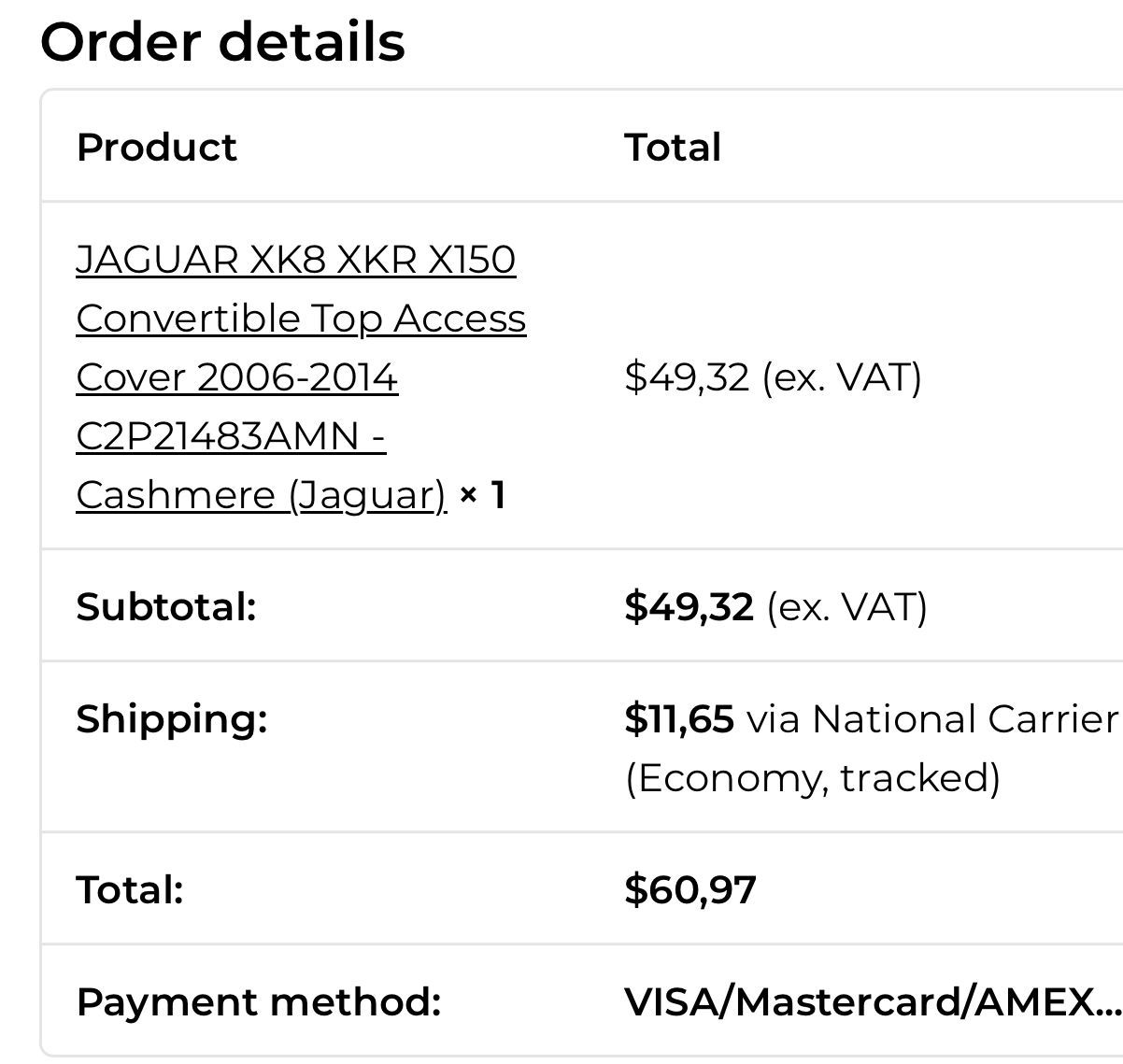Click the Cashmere (Jaguar) link text

(261, 494)
